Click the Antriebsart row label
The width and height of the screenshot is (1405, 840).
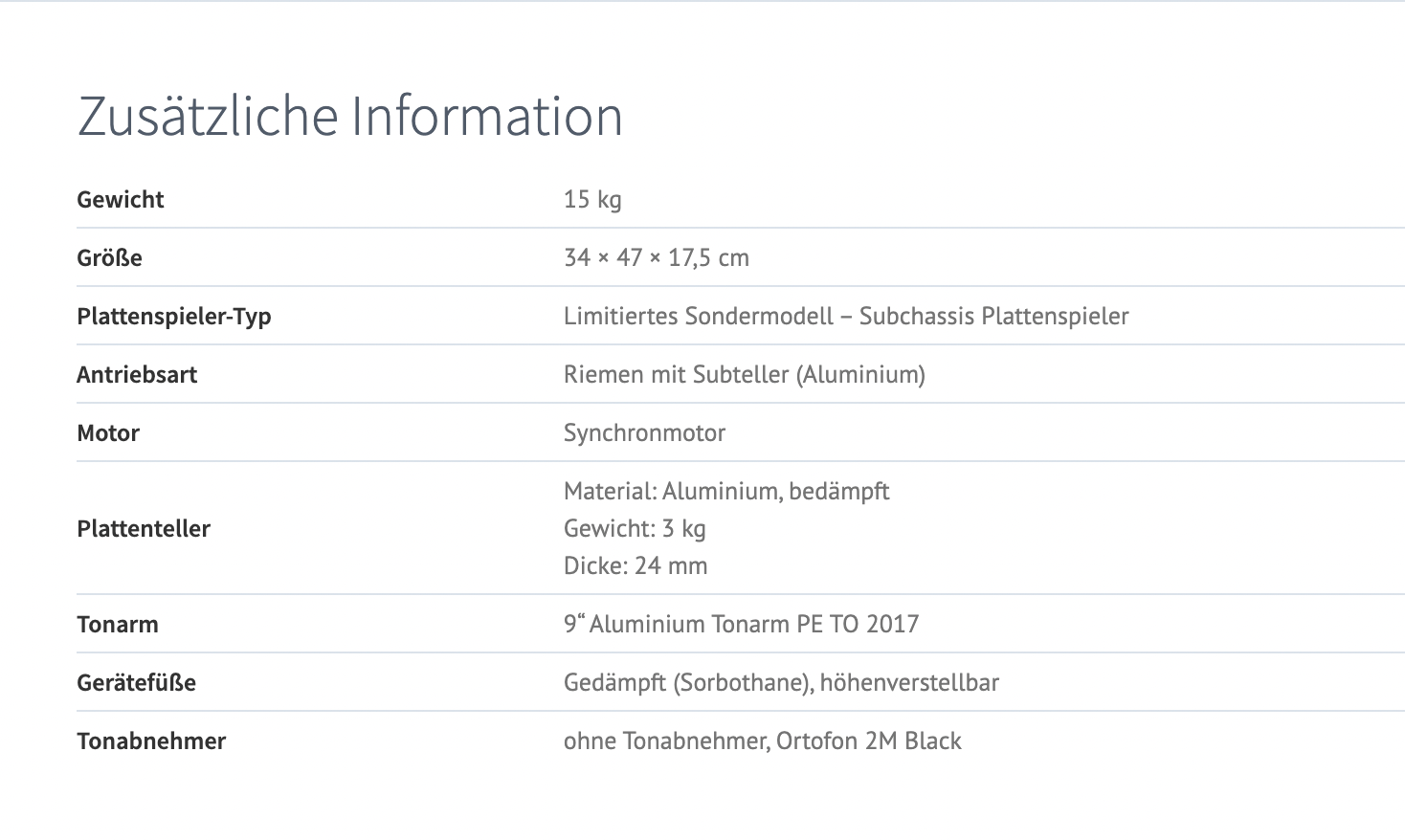(137, 374)
